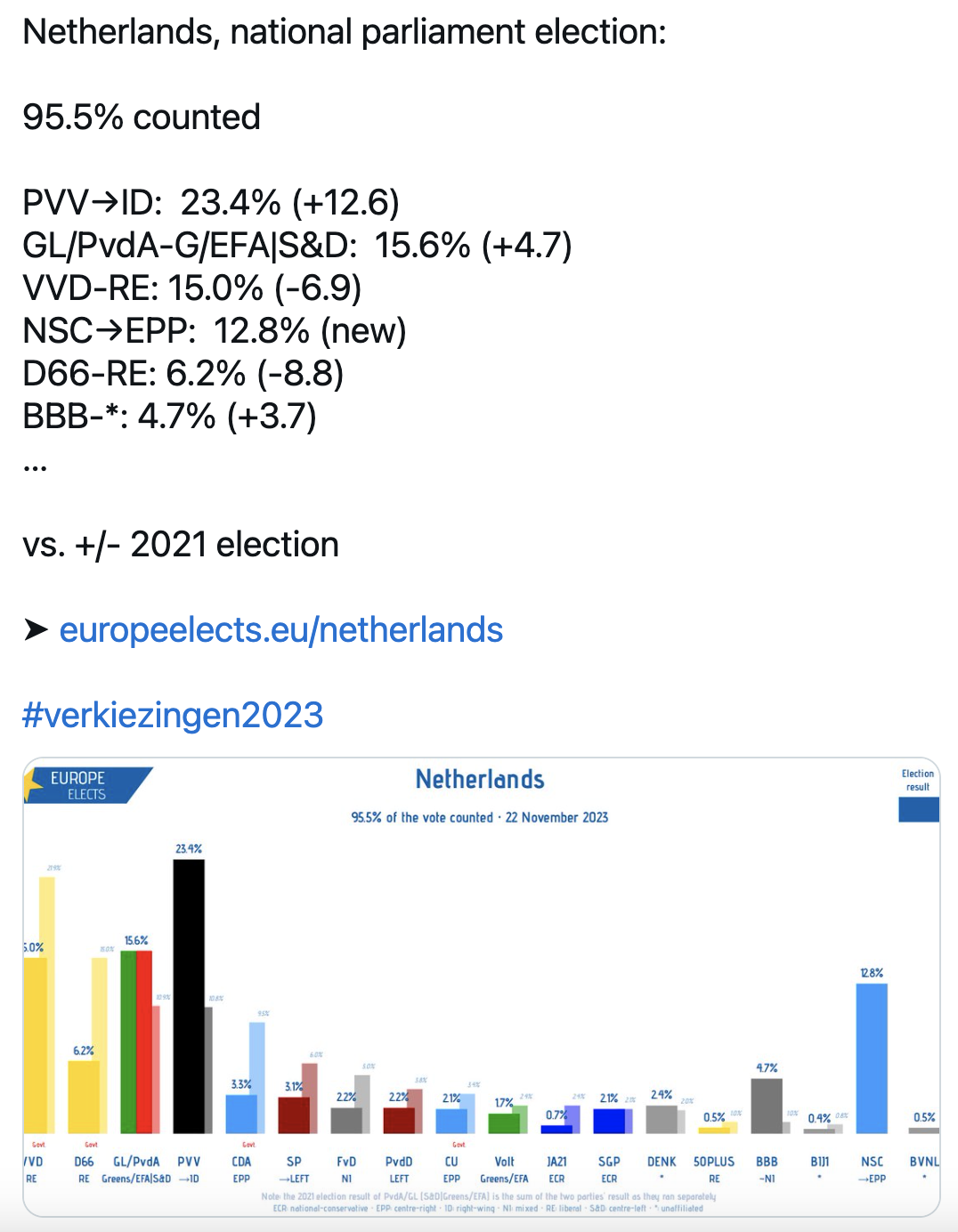Click the green Volt bar
The height and width of the screenshot is (1232, 958).
[504, 1123]
